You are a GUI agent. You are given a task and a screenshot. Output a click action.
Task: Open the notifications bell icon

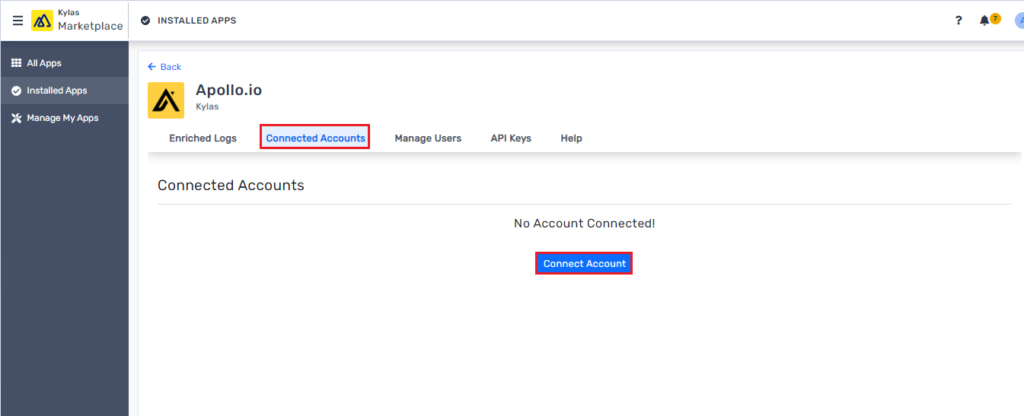coord(984,20)
